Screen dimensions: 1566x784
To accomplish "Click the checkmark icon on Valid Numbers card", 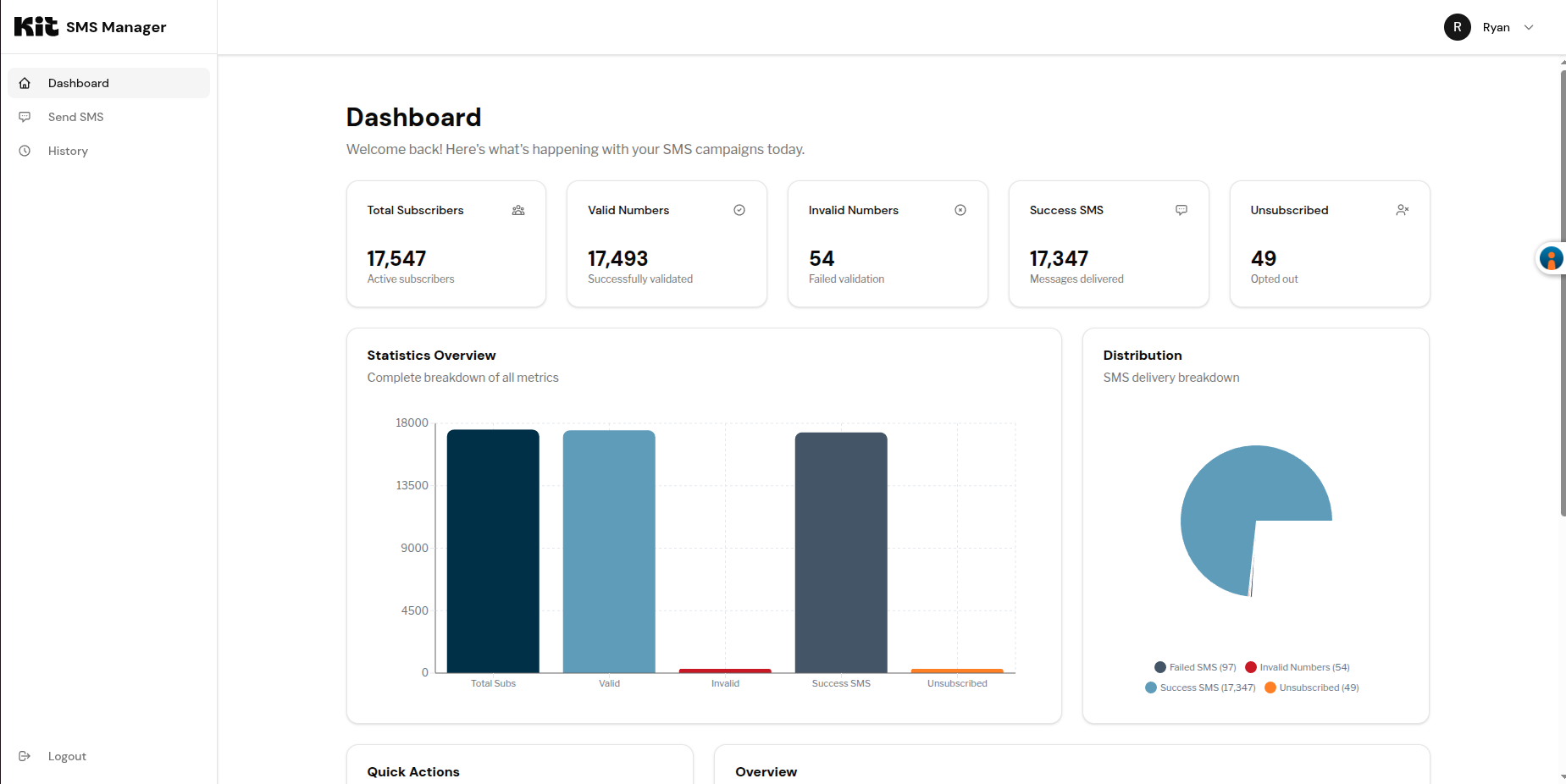I will [x=739, y=210].
